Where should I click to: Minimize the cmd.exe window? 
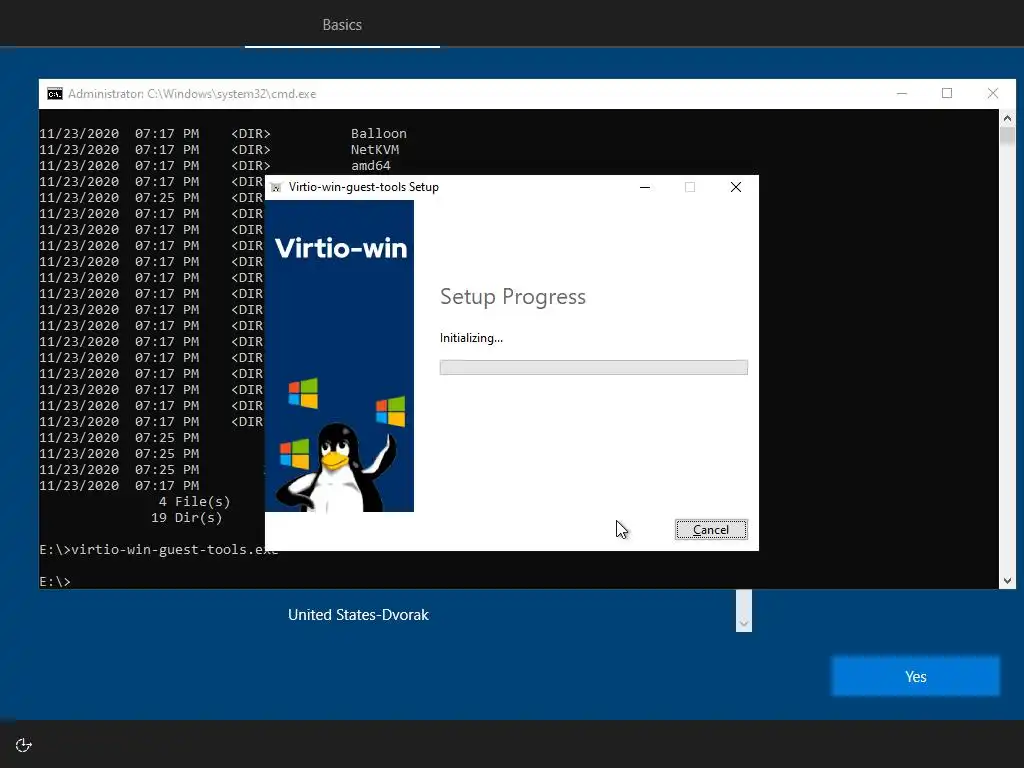click(902, 94)
